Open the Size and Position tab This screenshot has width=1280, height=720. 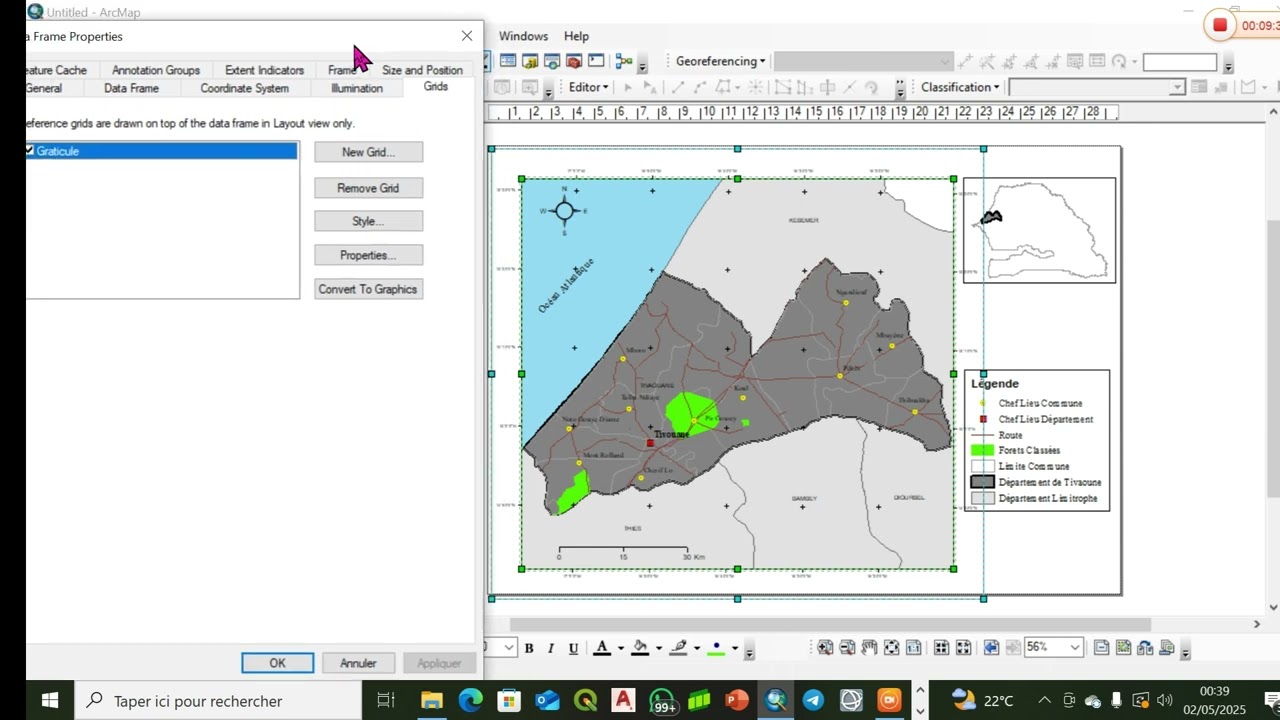coord(422,70)
